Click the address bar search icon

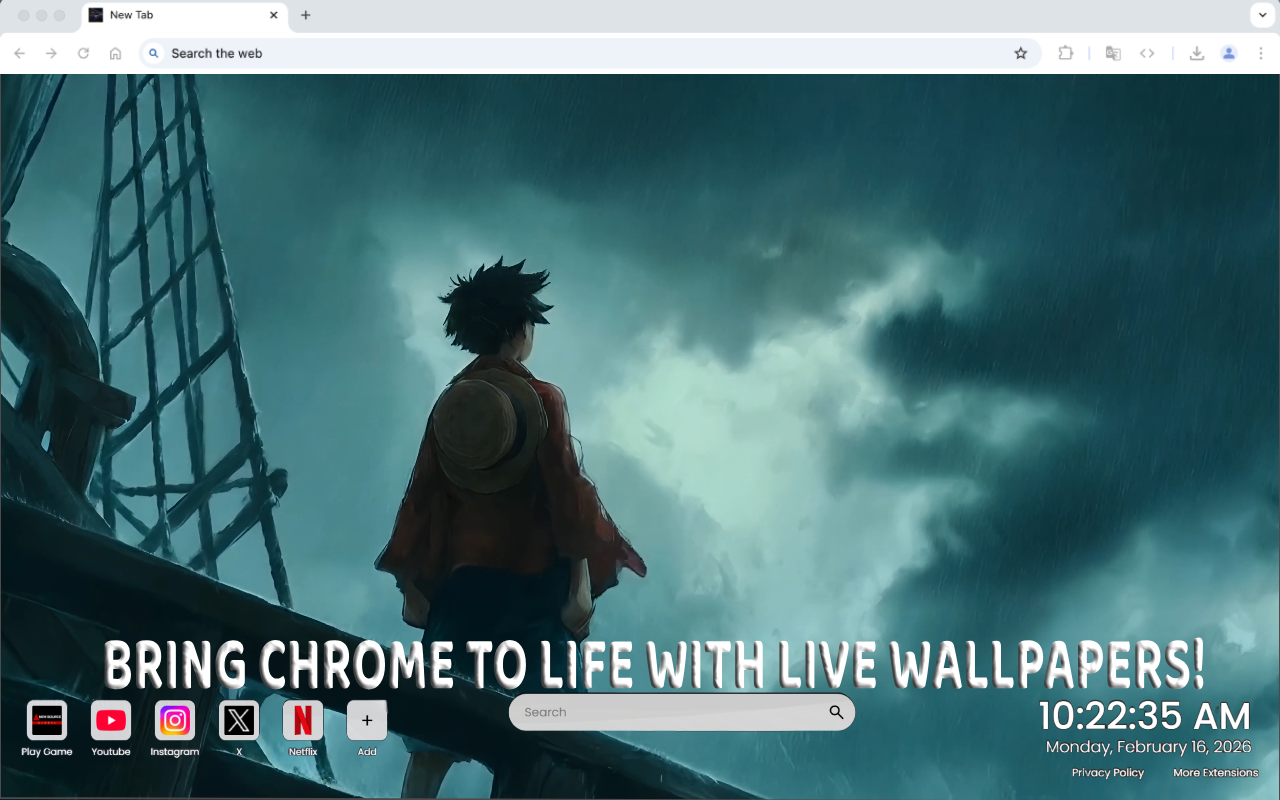coord(153,53)
